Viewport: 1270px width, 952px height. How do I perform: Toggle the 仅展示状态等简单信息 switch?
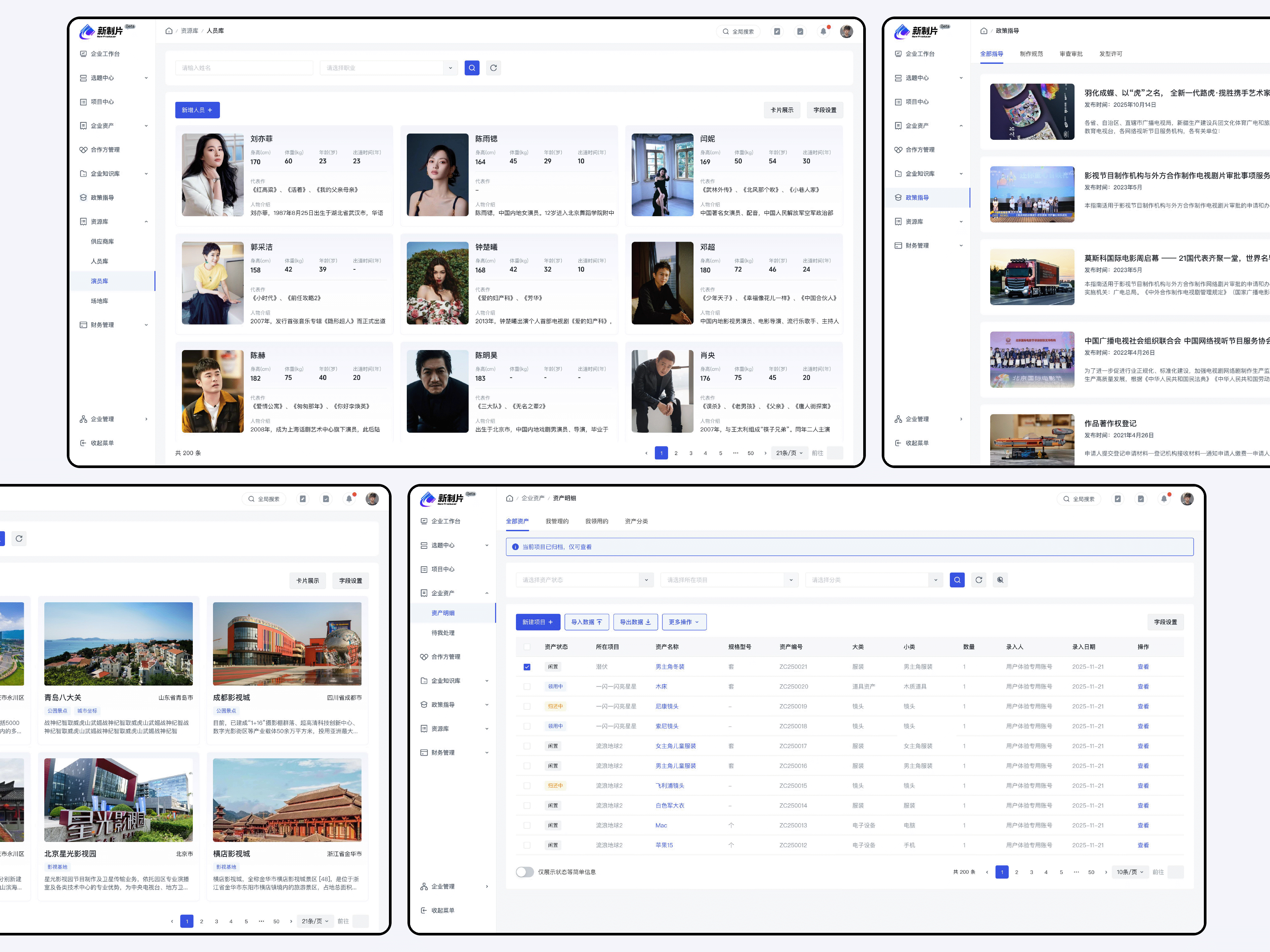tap(524, 872)
